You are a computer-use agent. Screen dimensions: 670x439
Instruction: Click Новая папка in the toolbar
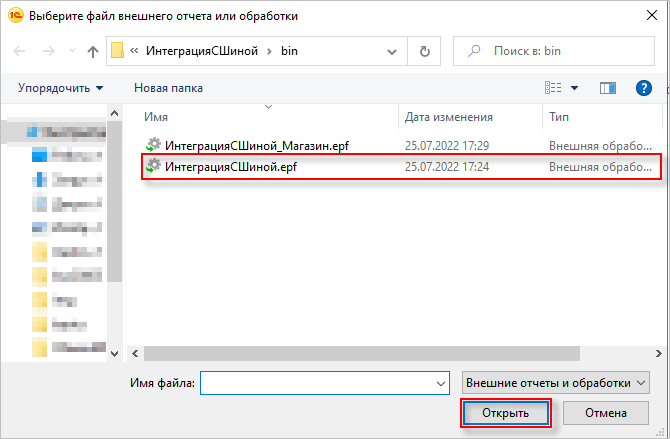coord(168,88)
